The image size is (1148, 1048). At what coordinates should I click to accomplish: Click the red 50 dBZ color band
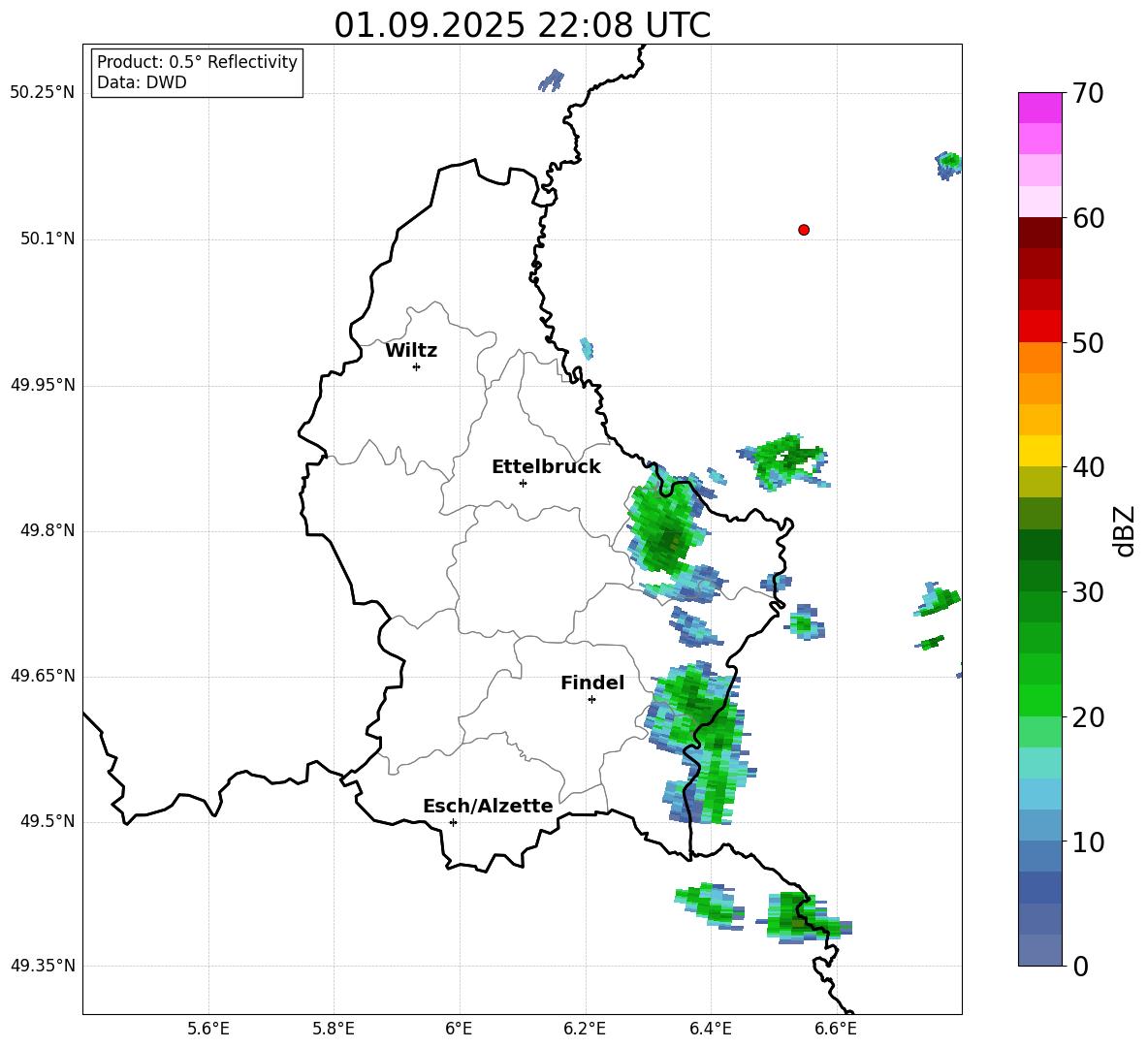pos(1039,326)
